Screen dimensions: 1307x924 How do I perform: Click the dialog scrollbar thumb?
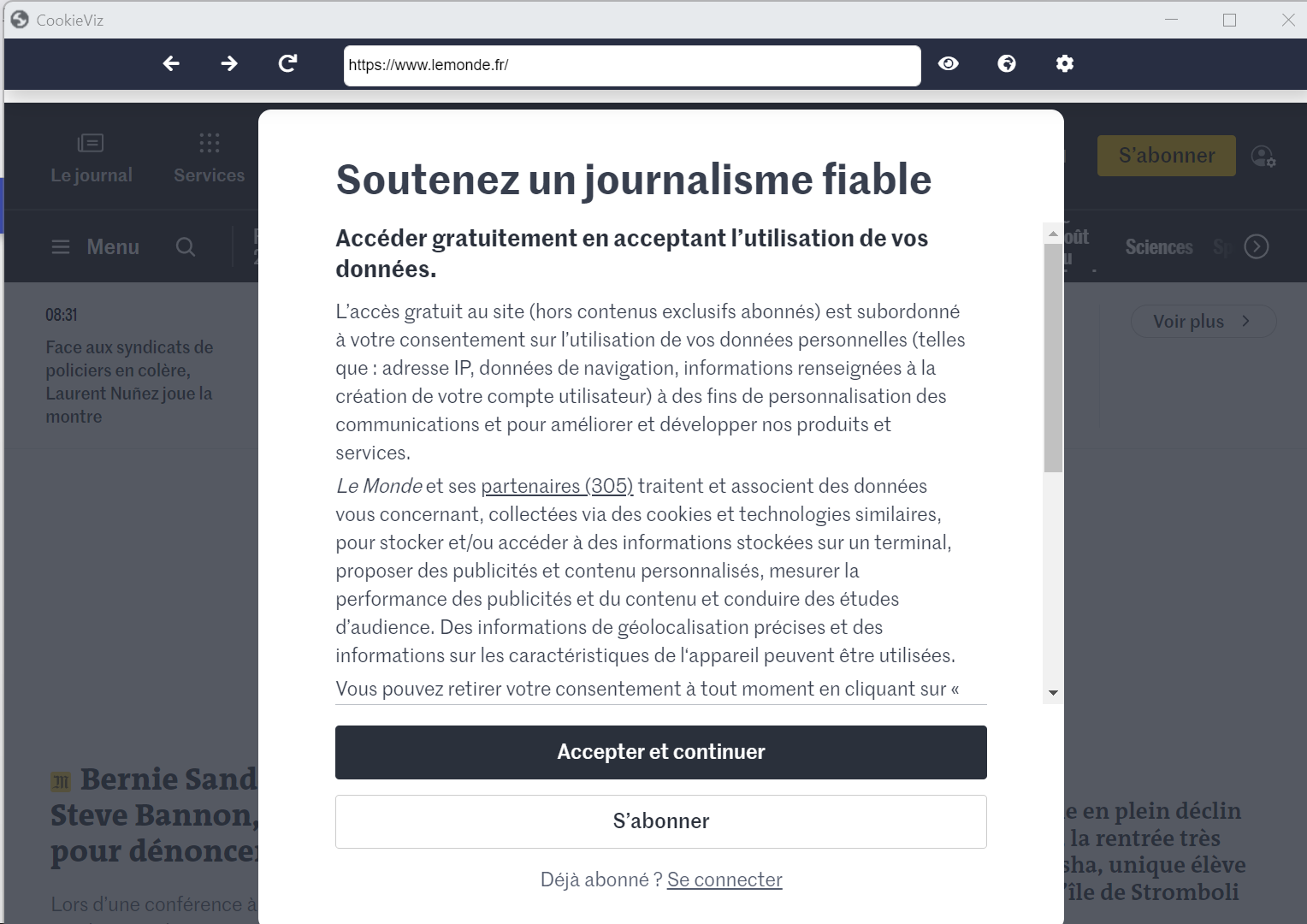(1054, 358)
